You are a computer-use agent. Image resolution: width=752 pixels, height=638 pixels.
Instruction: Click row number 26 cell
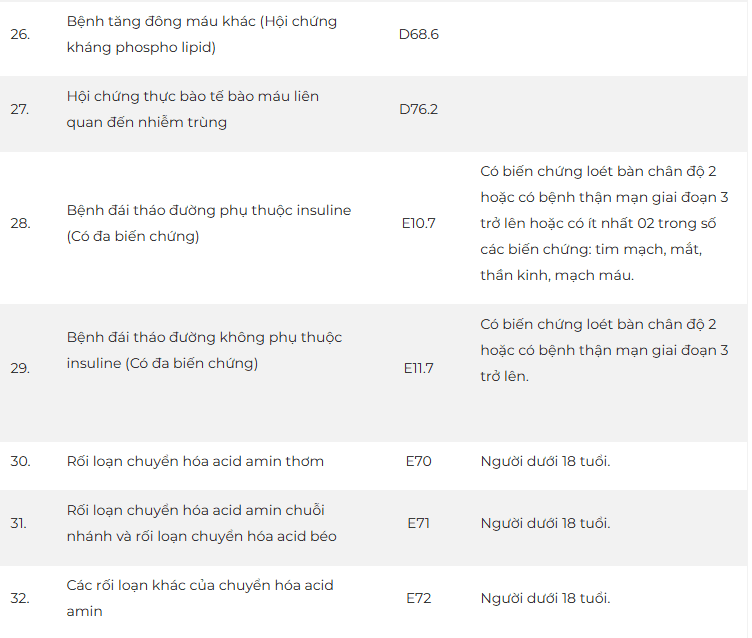click(x=20, y=34)
